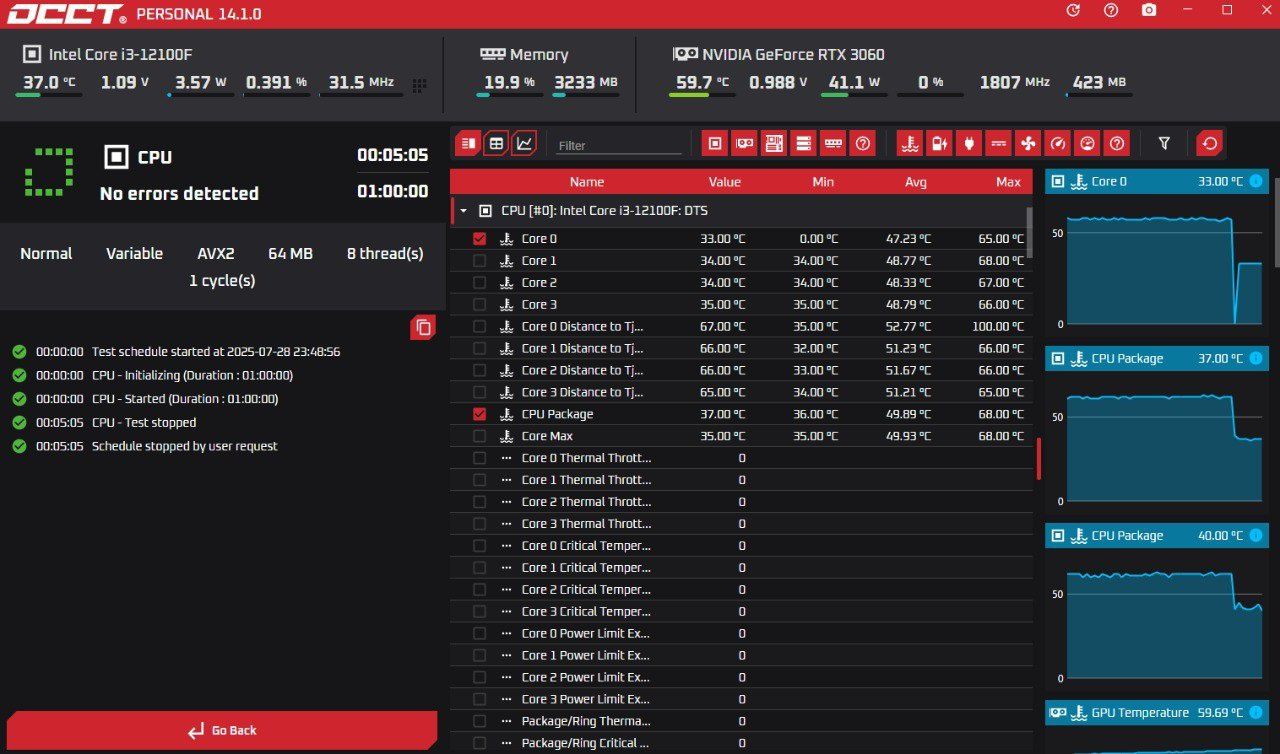This screenshot has width=1280, height=754.
Task: Sort by the Name column header
Action: point(587,182)
